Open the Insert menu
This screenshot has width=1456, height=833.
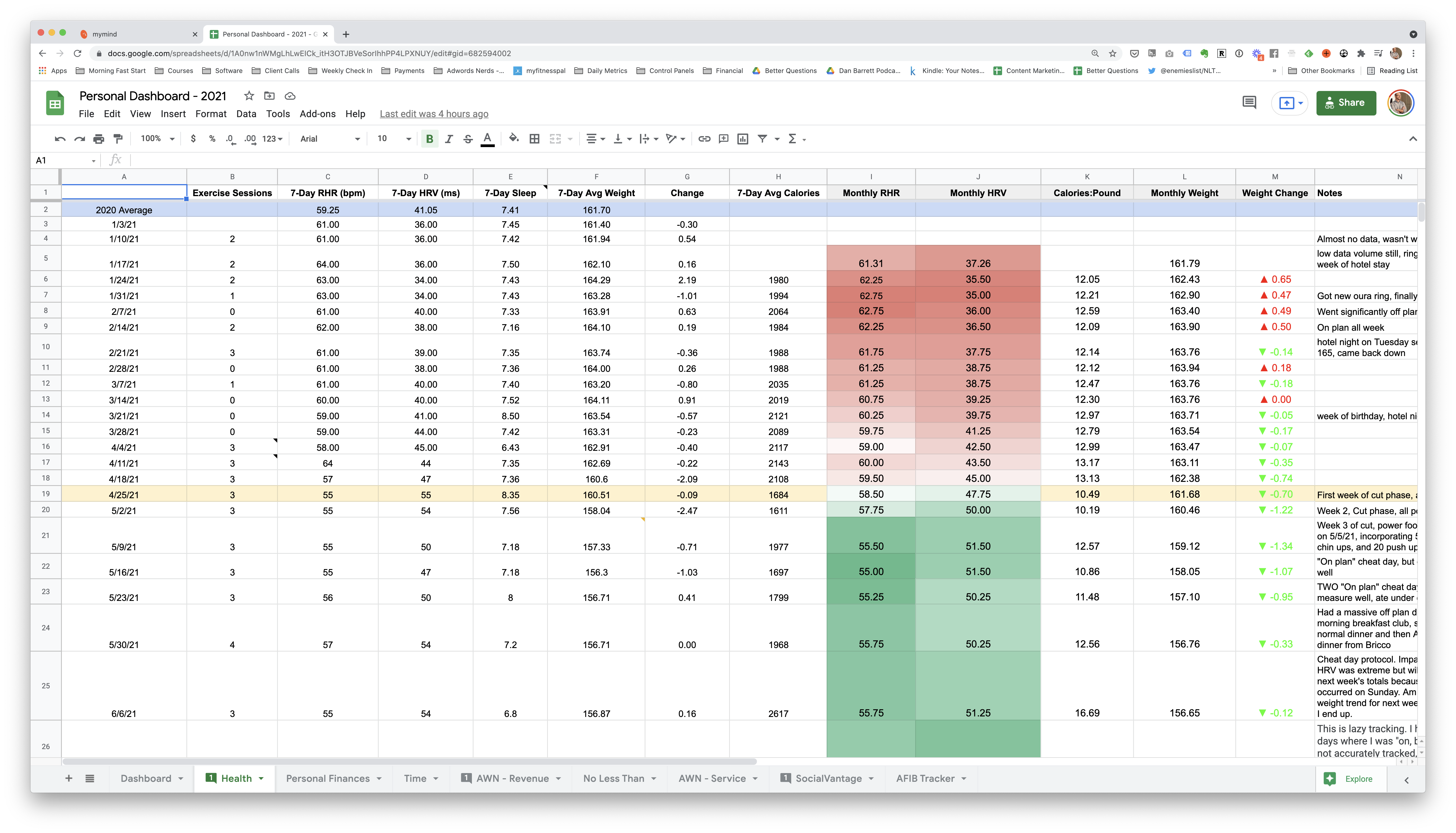173,114
